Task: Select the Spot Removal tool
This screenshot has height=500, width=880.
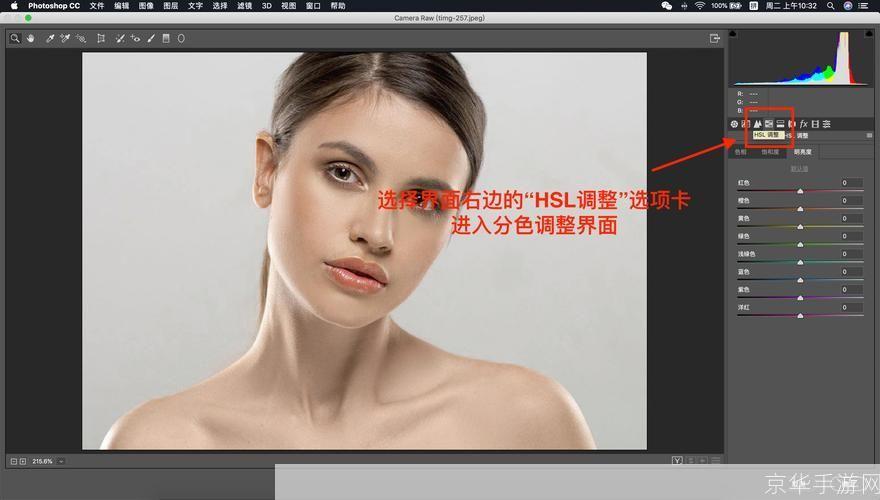Action: tap(120, 38)
